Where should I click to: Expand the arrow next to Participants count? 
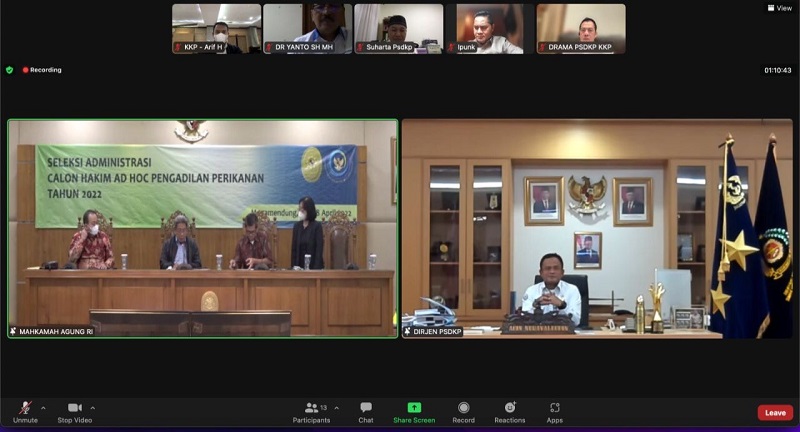click(336, 408)
